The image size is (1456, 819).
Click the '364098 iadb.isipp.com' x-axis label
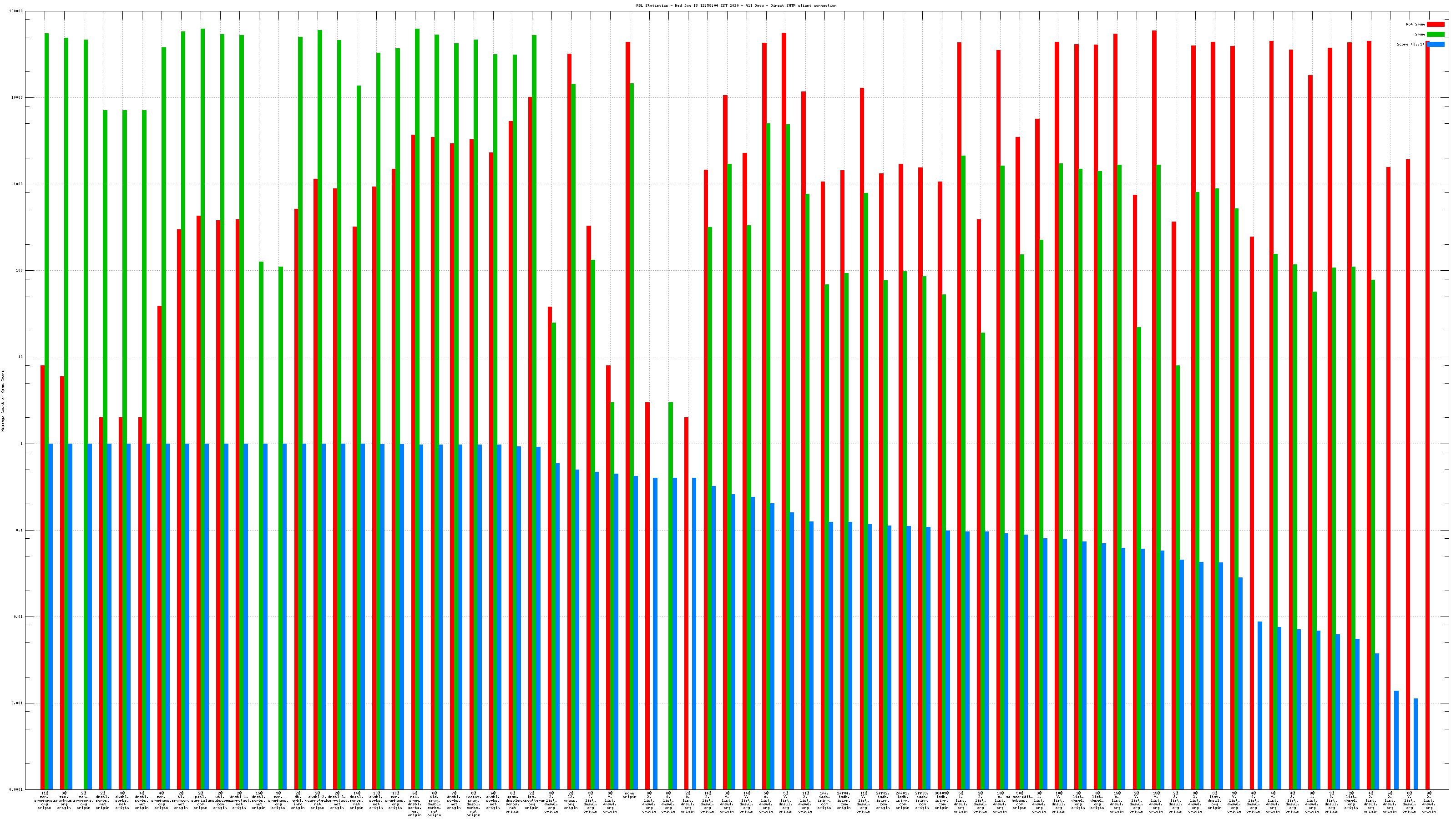click(942, 800)
